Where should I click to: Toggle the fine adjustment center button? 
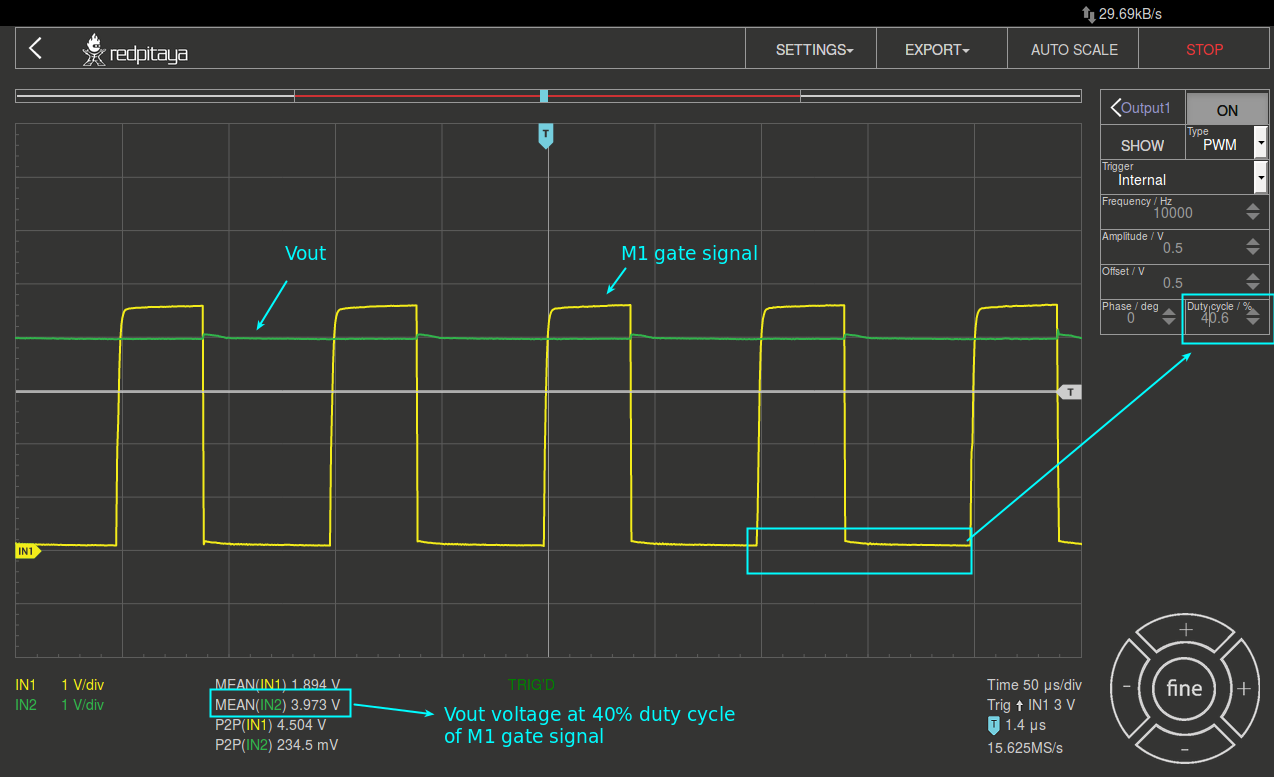click(x=1185, y=688)
